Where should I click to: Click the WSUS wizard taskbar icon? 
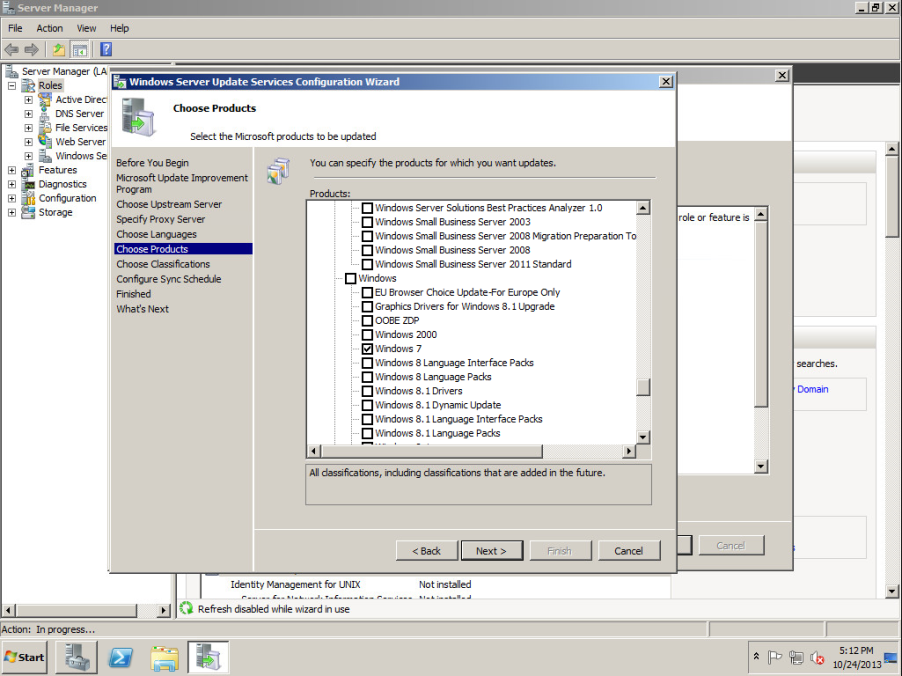[208, 657]
